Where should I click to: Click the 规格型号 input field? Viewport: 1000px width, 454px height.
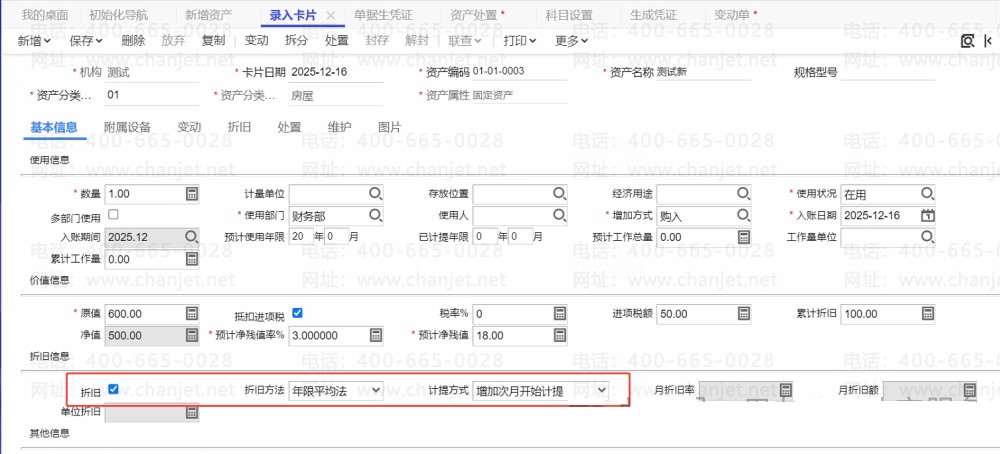click(x=888, y=73)
